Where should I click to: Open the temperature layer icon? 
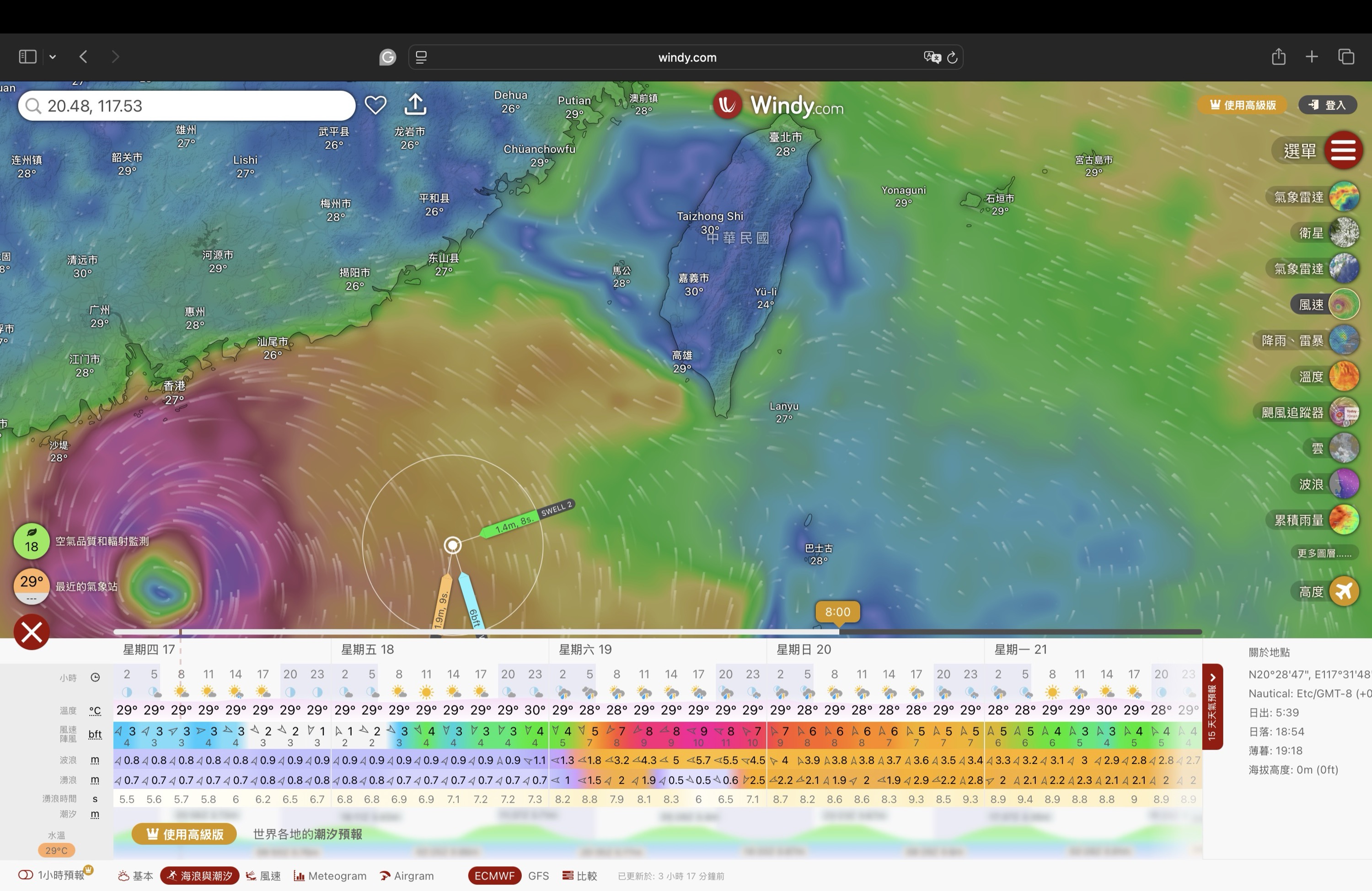(x=1344, y=376)
